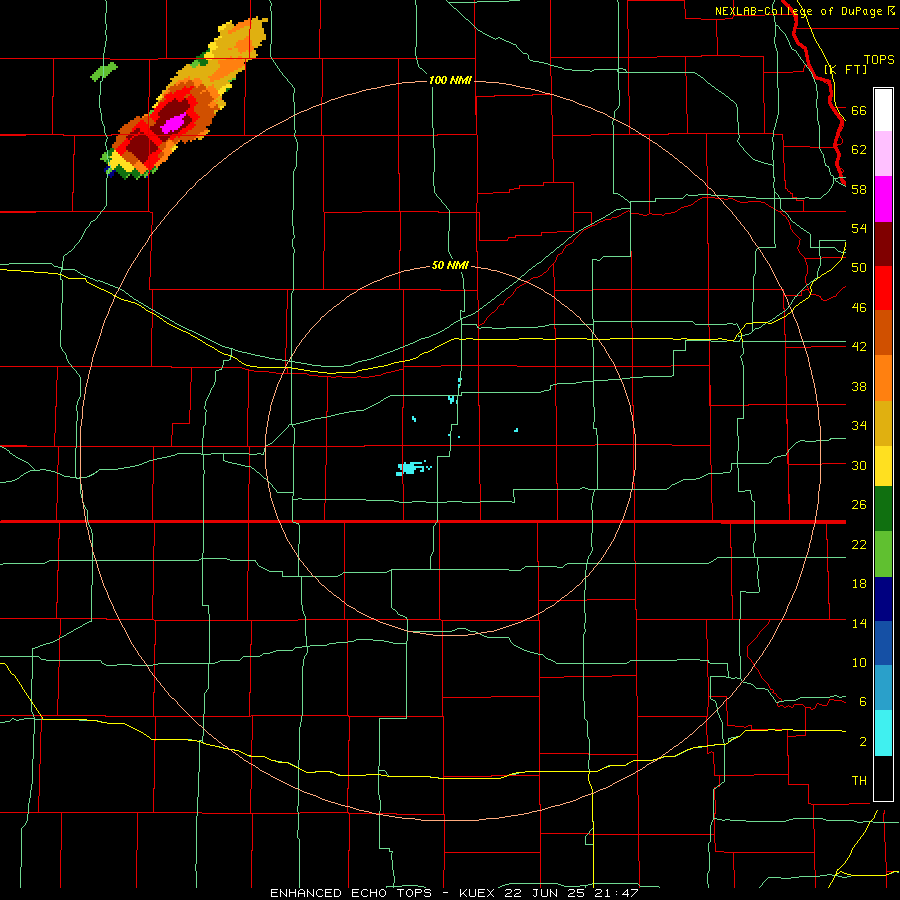Viewport: 900px width, 900px height.
Task: Click the small detached green echo patch
Action: pos(104,71)
